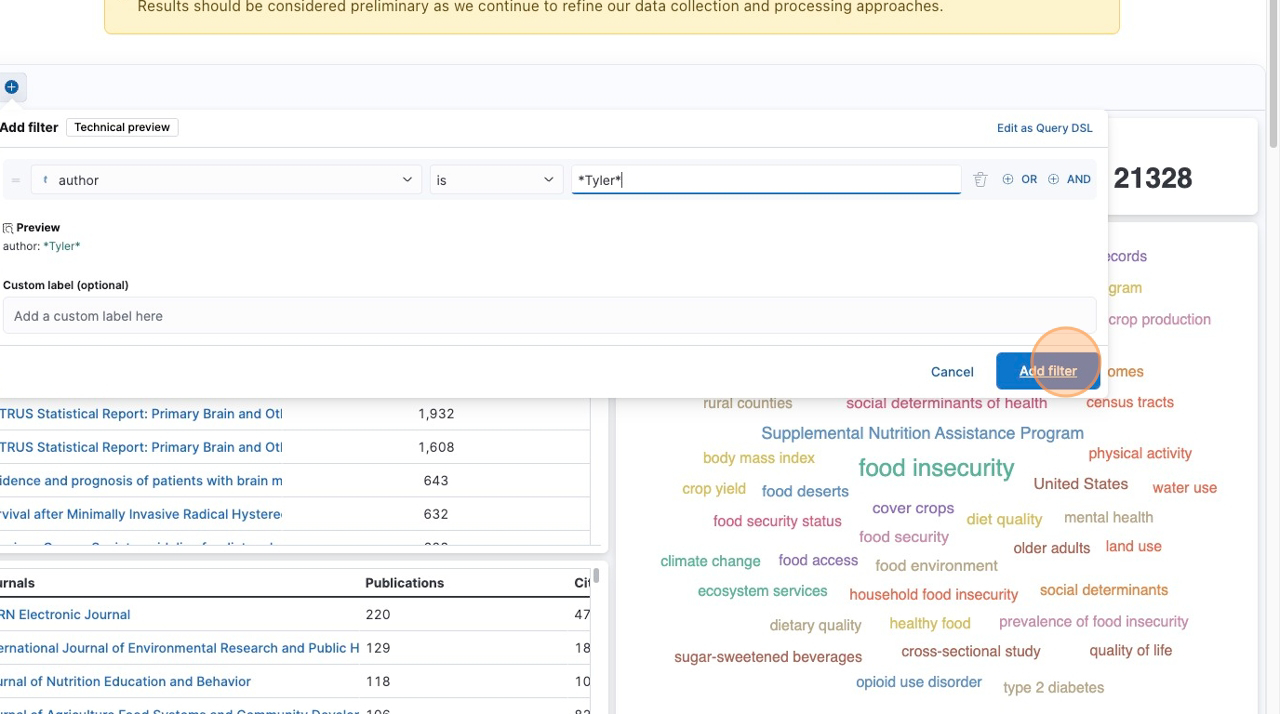
Task: Open the Statistical Report row with 1,932 citations
Action: click(x=141, y=414)
